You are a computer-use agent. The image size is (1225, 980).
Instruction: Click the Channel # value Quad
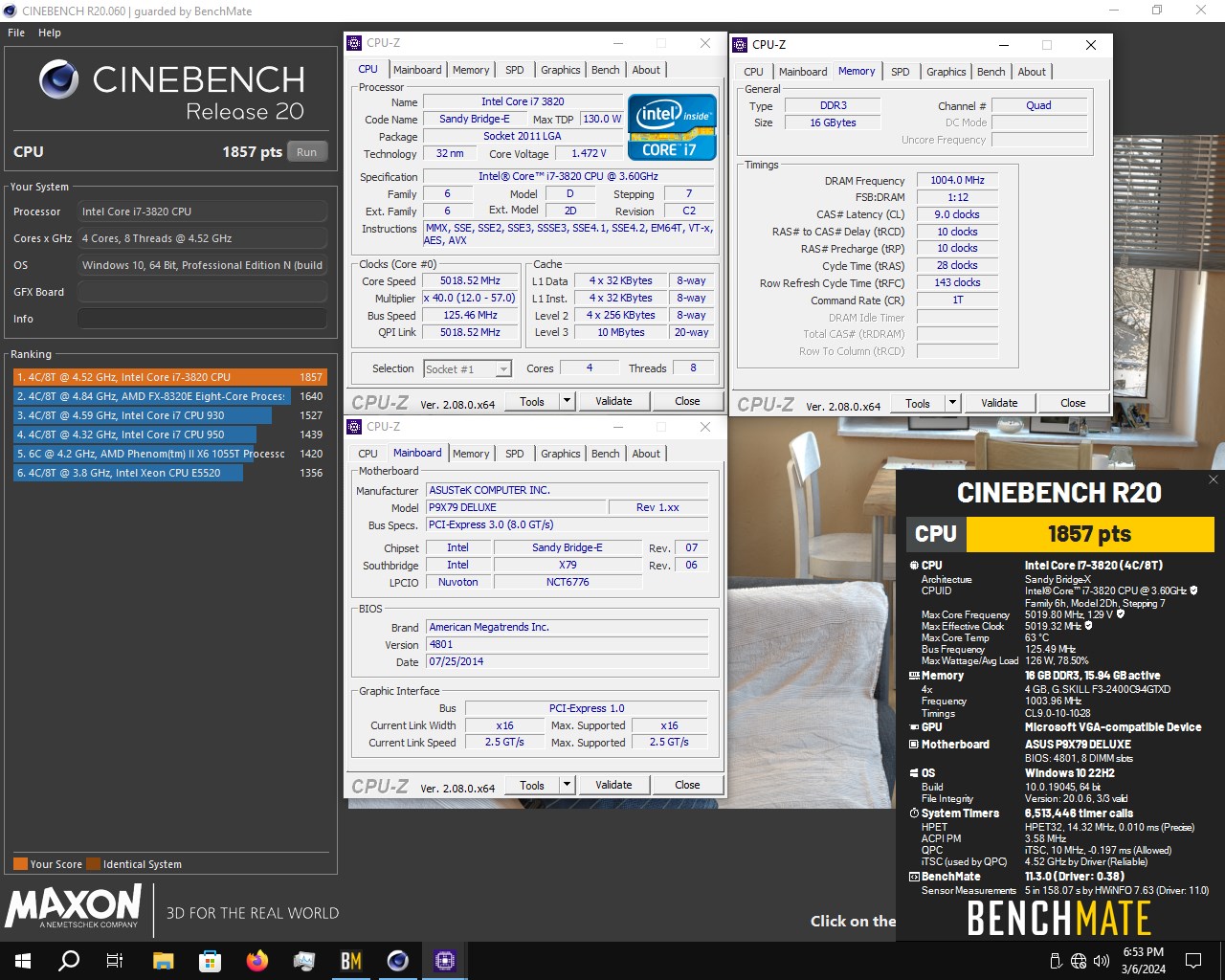tap(1038, 105)
